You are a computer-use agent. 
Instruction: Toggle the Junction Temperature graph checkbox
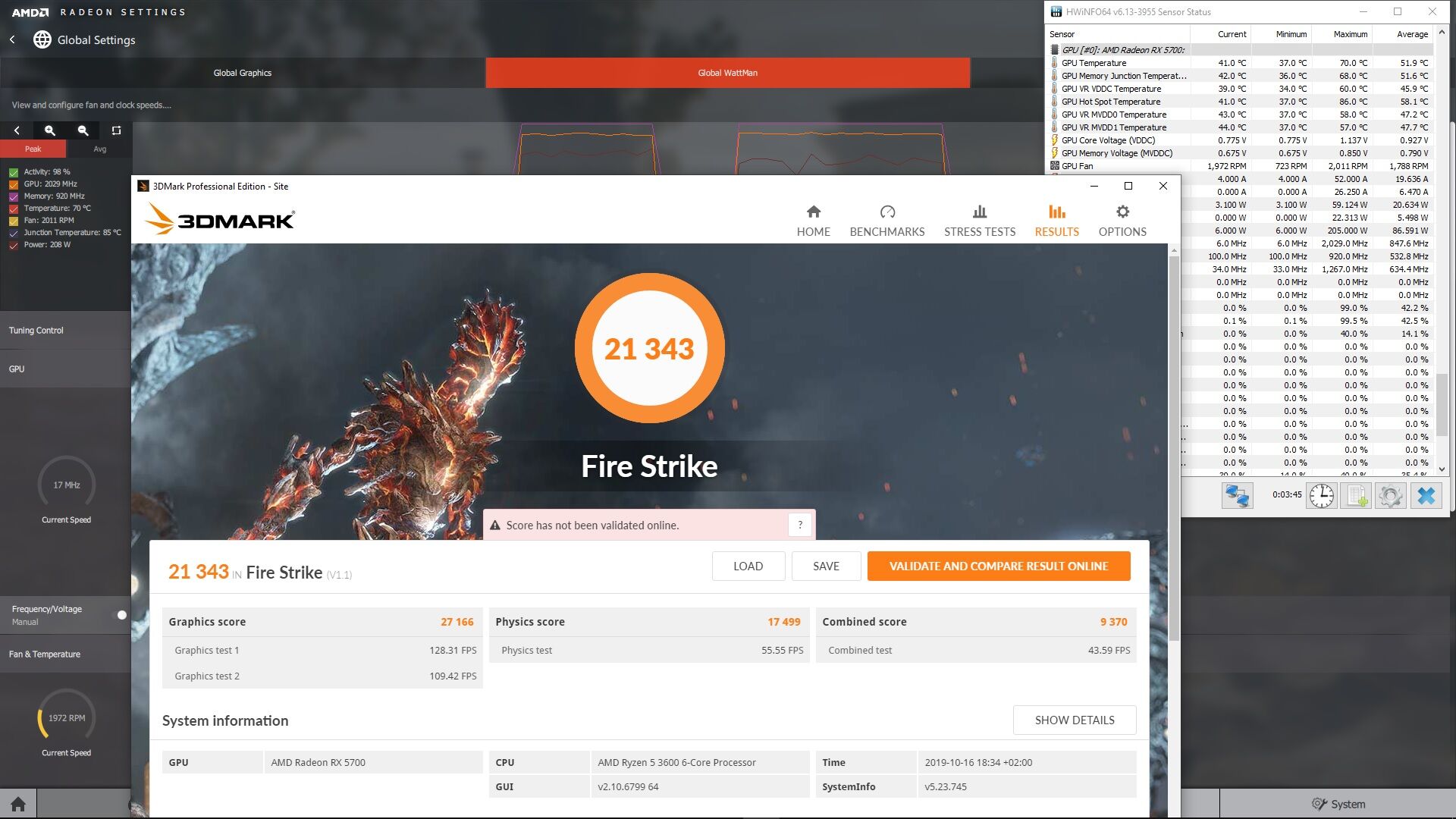click(14, 233)
